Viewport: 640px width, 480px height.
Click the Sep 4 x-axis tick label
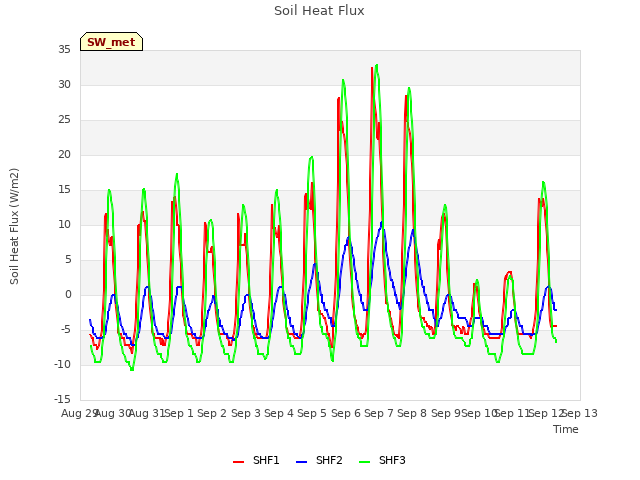(x=279, y=413)
